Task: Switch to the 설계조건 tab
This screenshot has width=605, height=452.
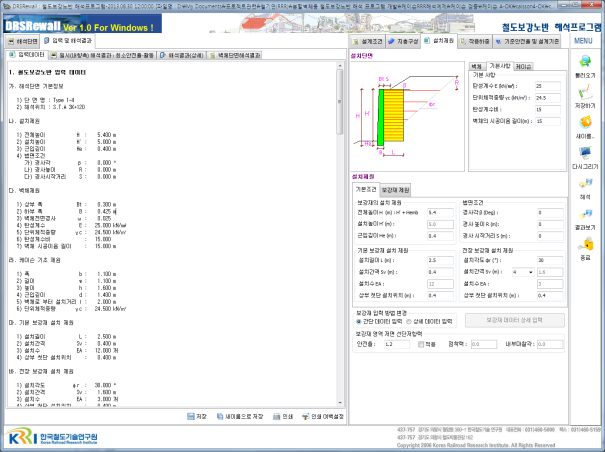Action: [x=368, y=41]
